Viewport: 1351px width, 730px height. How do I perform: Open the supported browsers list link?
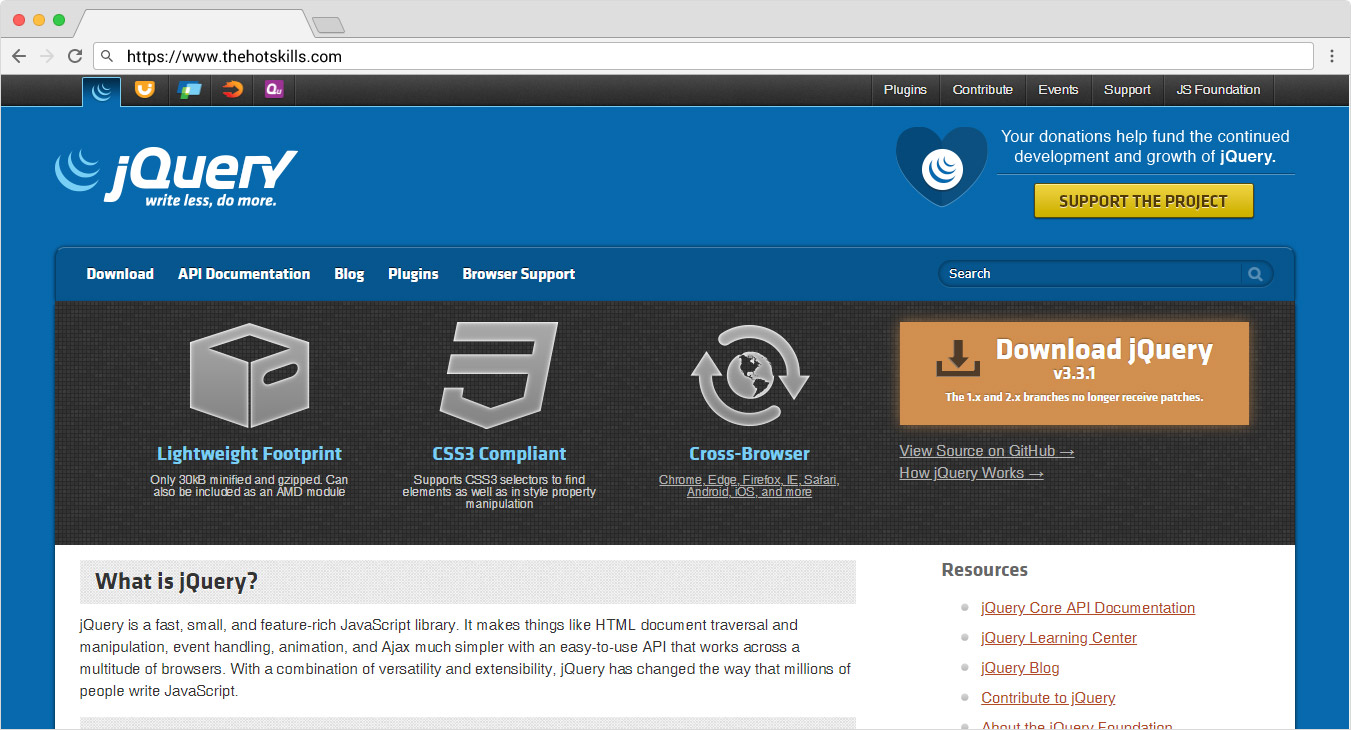[749, 486]
